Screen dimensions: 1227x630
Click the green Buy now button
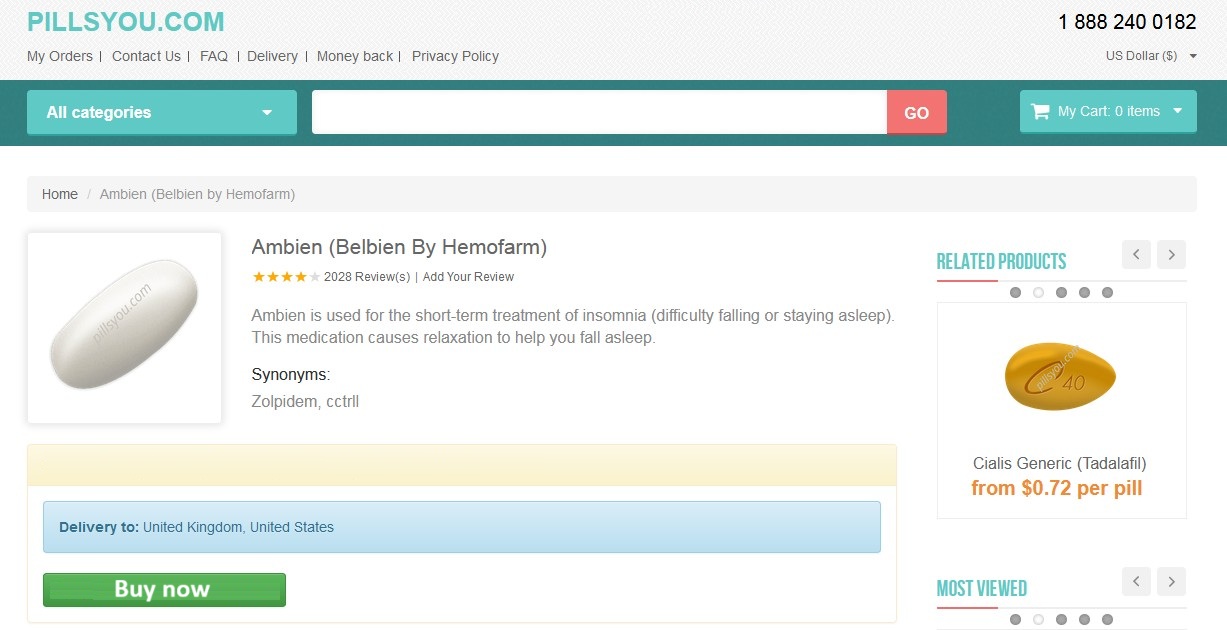click(x=164, y=590)
